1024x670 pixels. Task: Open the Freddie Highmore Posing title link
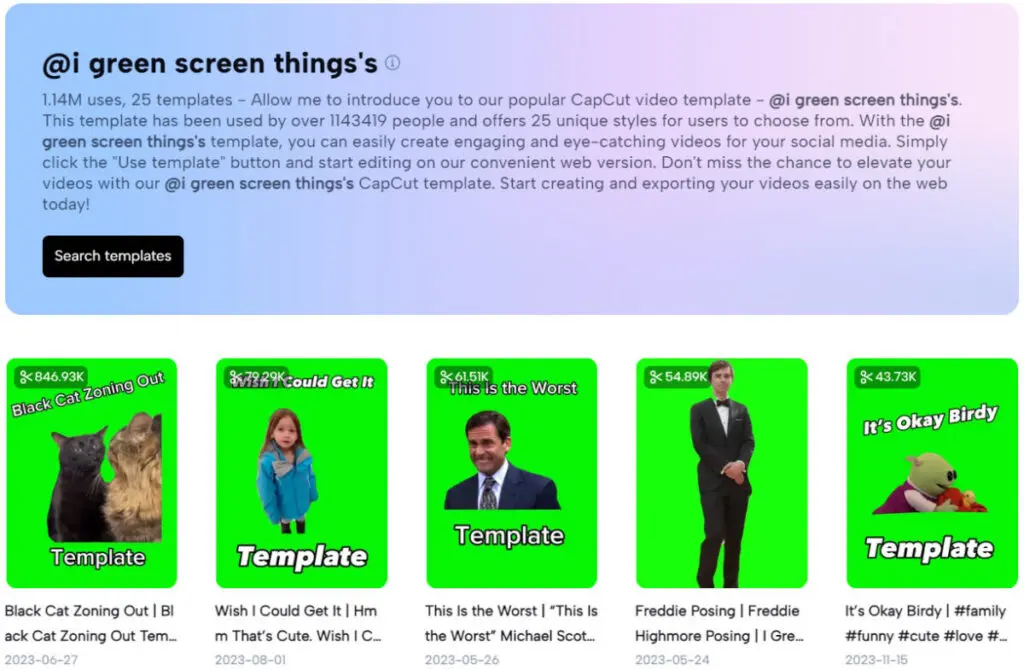(x=719, y=623)
